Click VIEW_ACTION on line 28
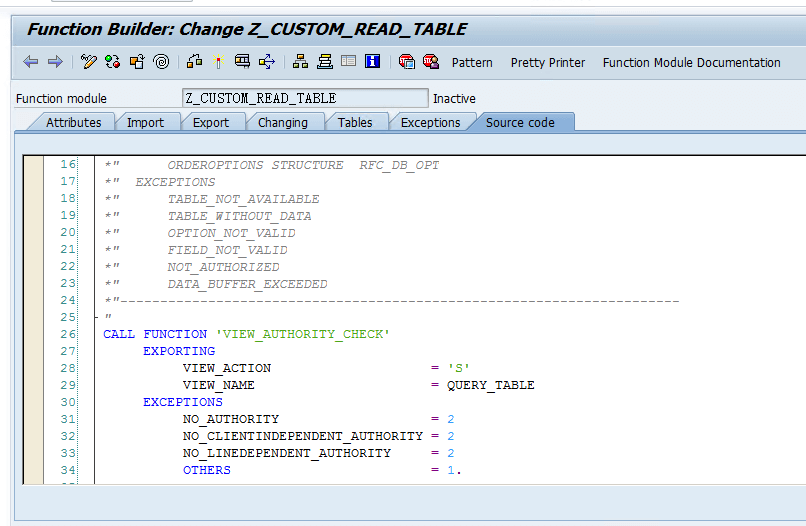The height and width of the screenshot is (526, 806). [x=227, y=368]
